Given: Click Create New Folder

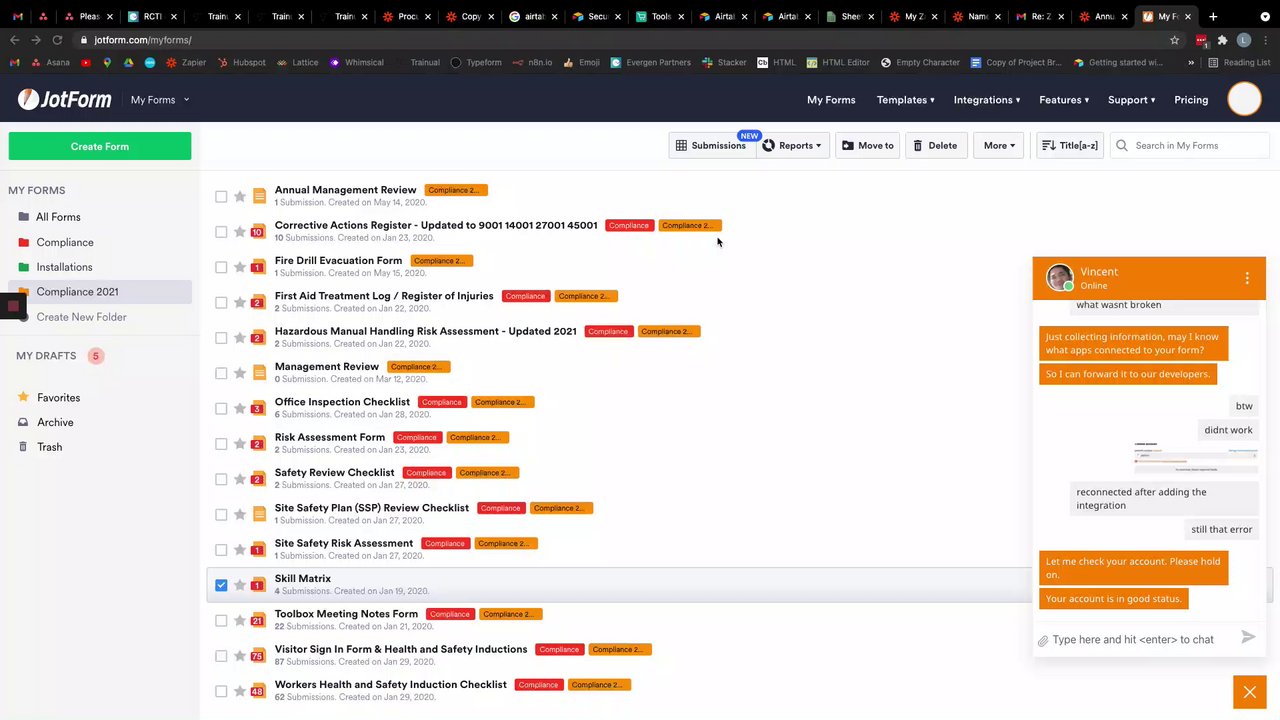Looking at the screenshot, I should pos(81,317).
